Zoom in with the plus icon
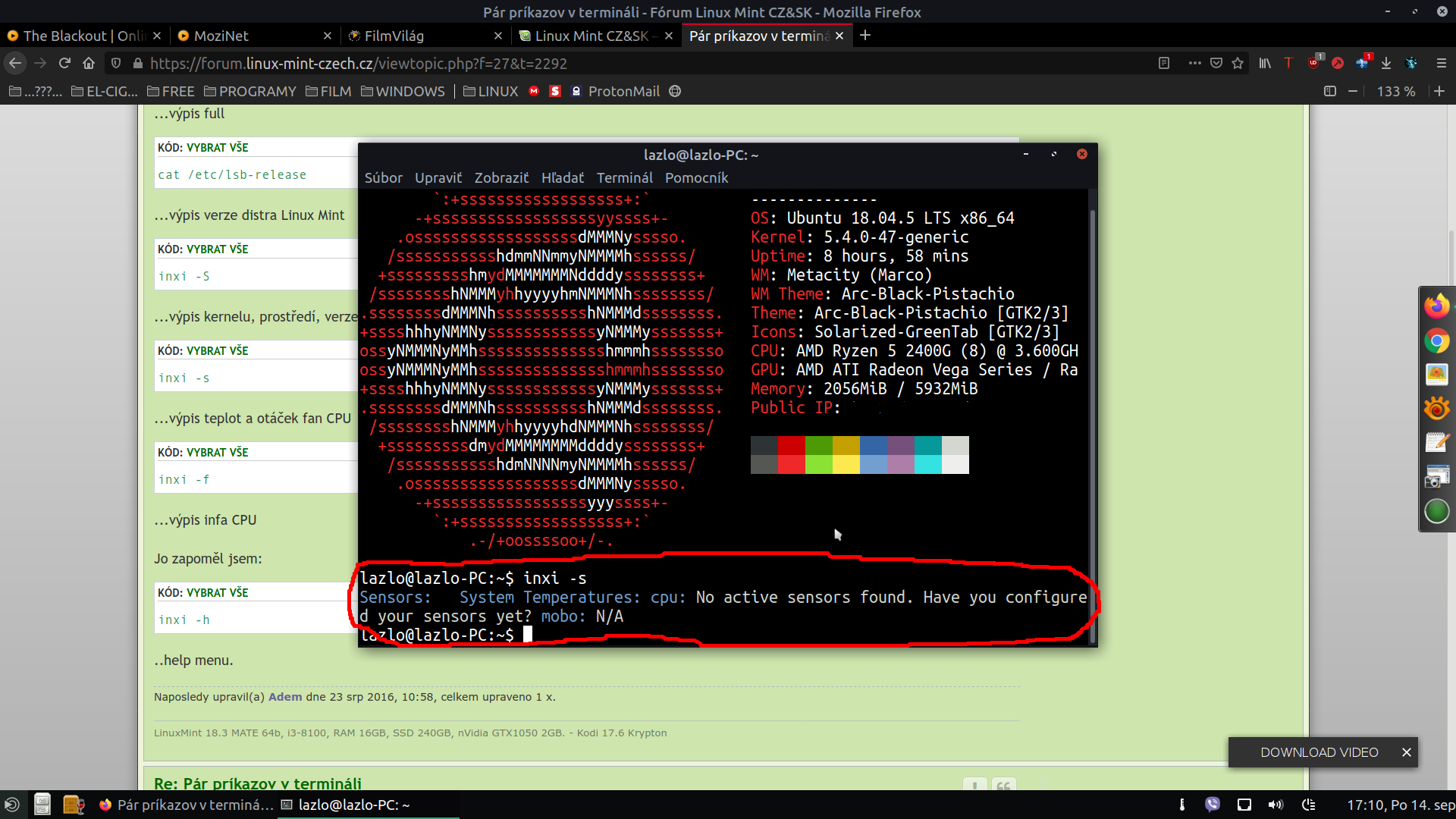Viewport: 1456px width, 819px height. coord(1439,92)
